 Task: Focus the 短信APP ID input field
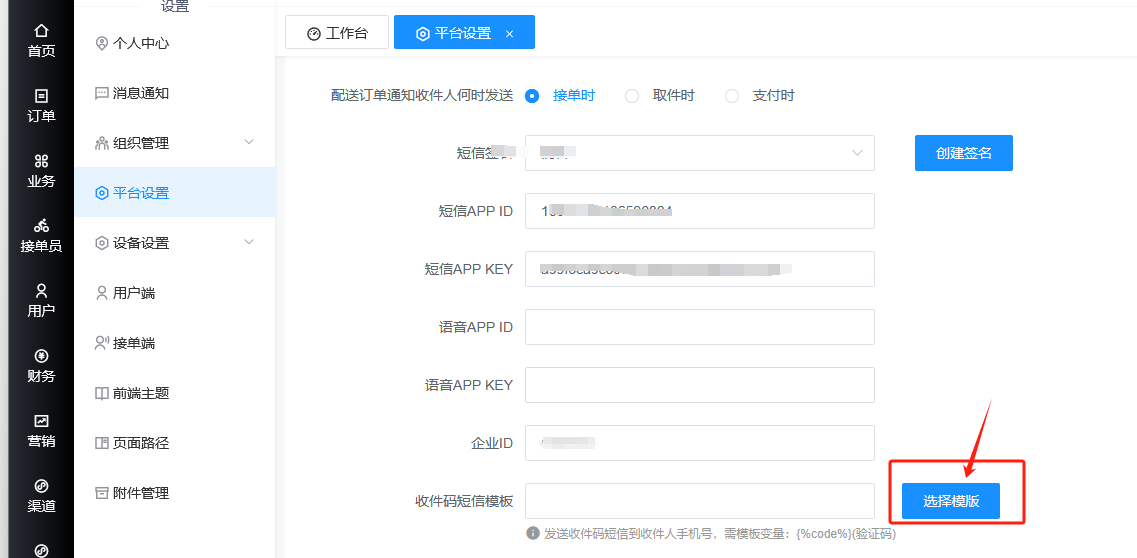click(700, 211)
